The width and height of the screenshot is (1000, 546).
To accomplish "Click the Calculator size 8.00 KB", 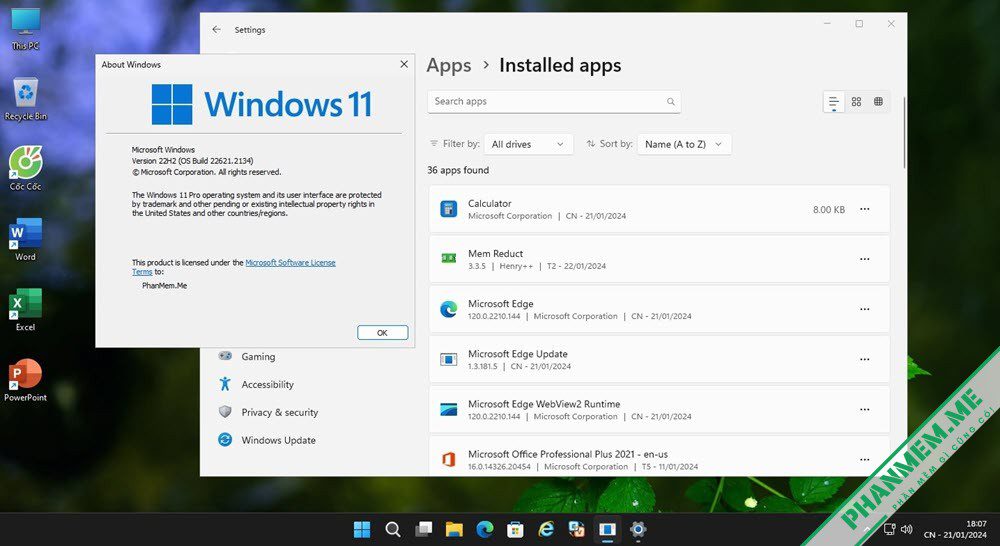I will click(828, 209).
